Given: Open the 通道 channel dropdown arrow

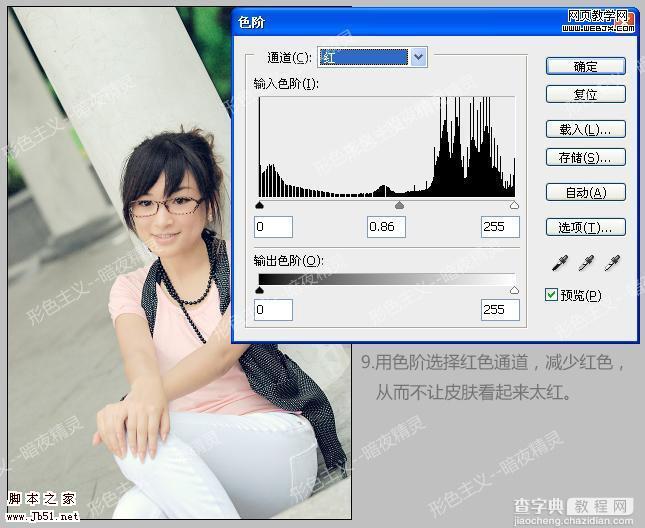Looking at the screenshot, I should click(x=419, y=57).
